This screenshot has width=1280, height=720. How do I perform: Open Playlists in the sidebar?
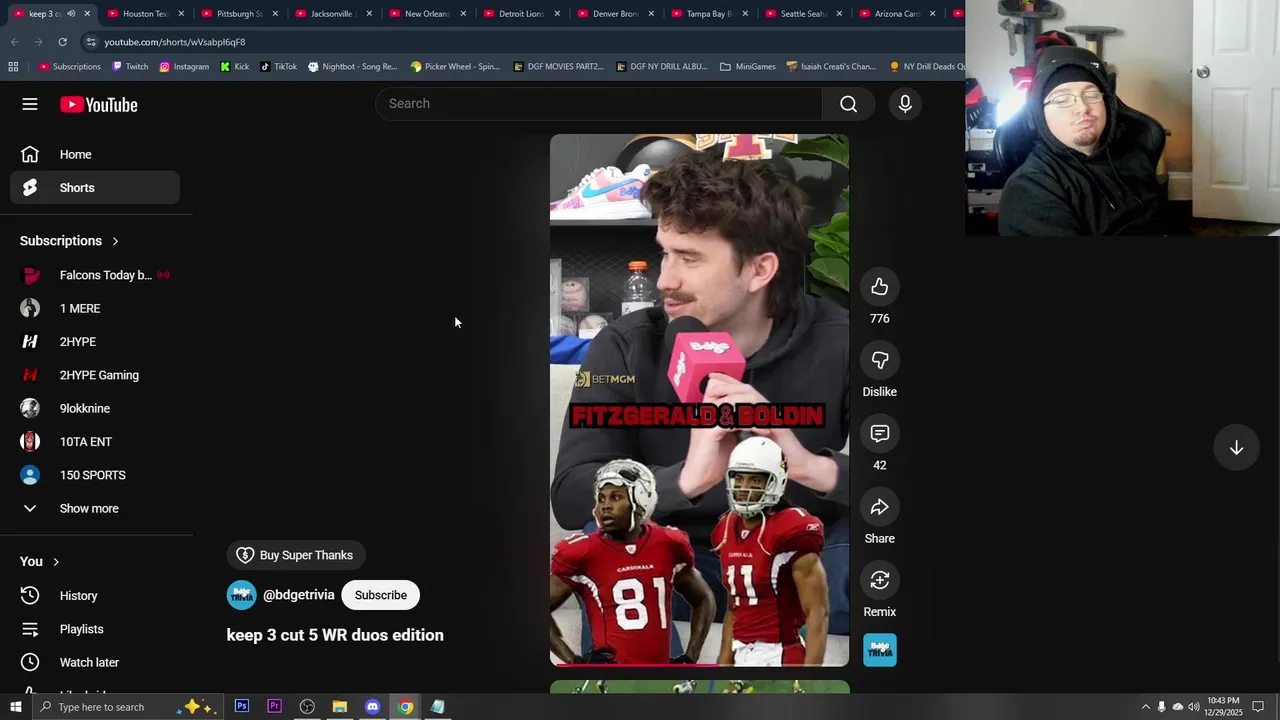coord(95,629)
